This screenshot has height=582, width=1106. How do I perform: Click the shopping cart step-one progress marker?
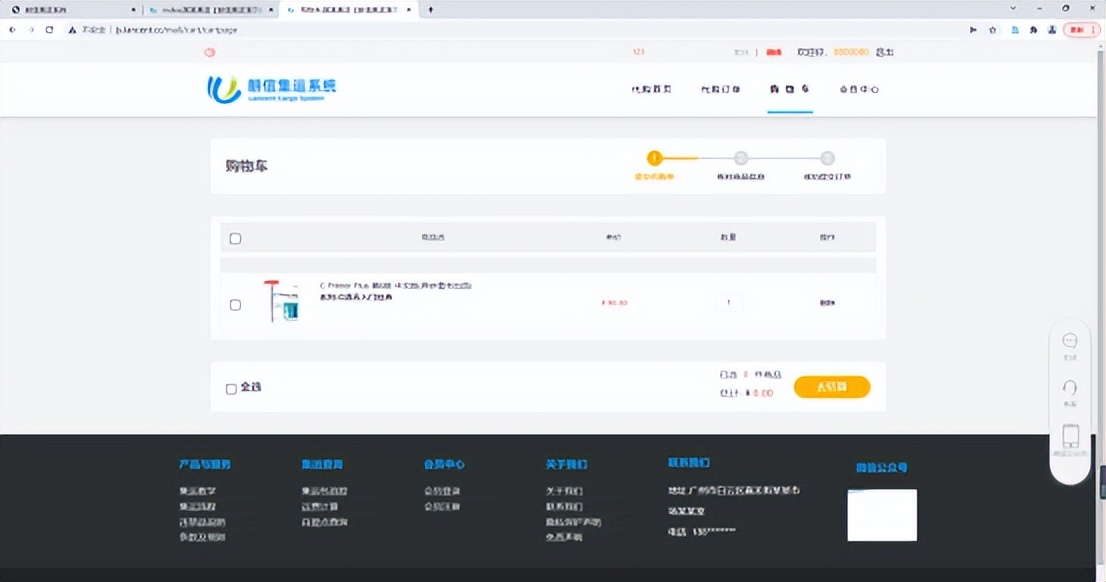pyautogui.click(x=655, y=158)
